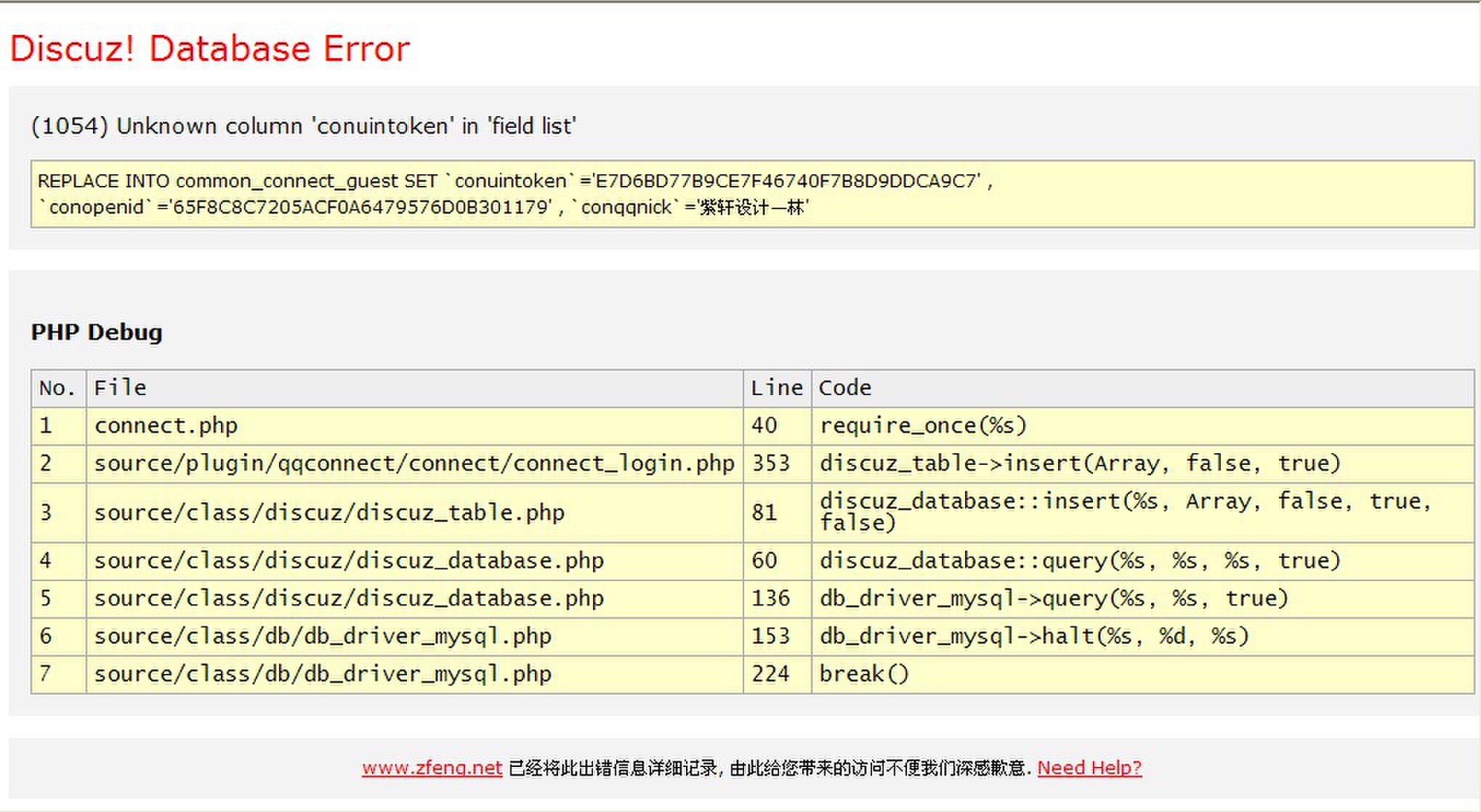Image resolution: width=1481 pixels, height=812 pixels.
Task: Click line number 81
Action: 778,513
